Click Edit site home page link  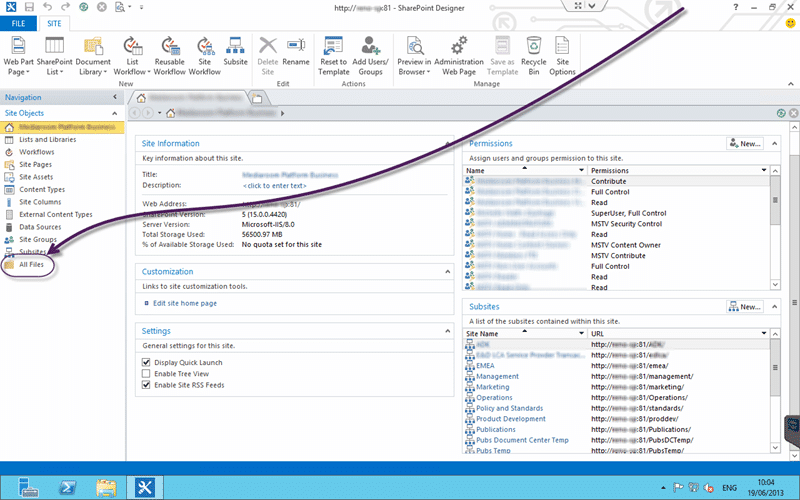[185, 303]
